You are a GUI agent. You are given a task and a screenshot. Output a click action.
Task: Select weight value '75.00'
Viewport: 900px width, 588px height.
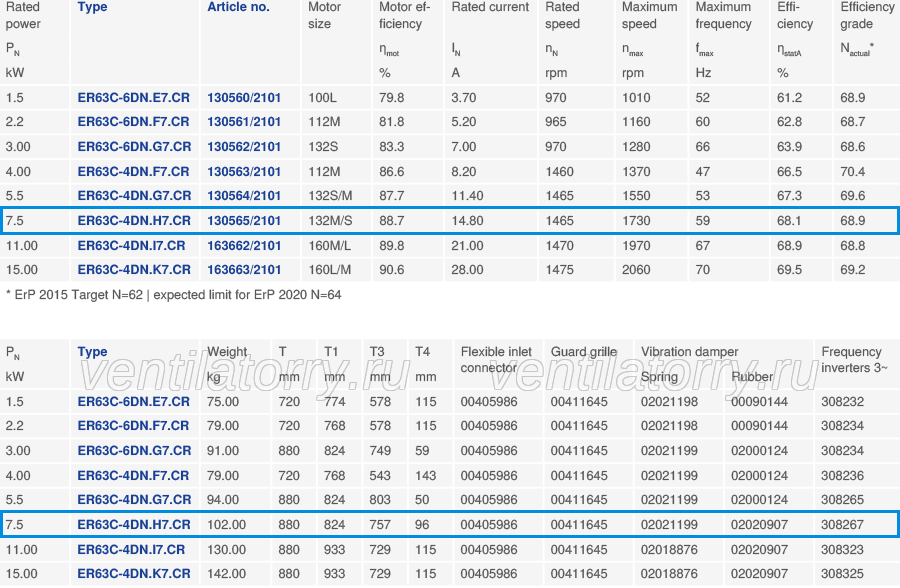pos(223,402)
